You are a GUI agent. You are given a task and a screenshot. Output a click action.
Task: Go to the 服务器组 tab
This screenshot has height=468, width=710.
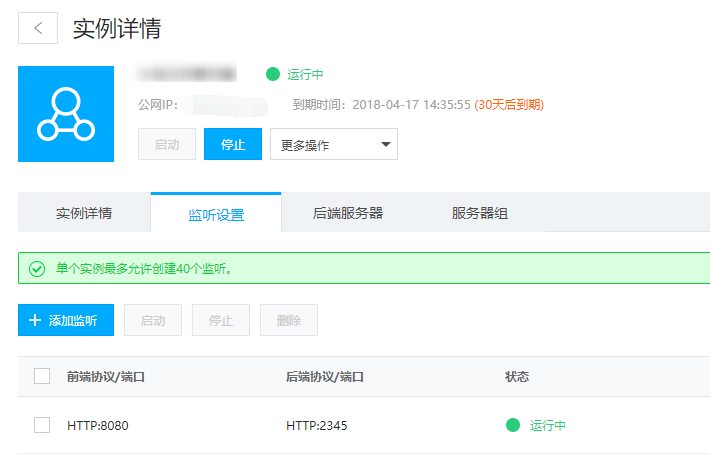pos(480,213)
